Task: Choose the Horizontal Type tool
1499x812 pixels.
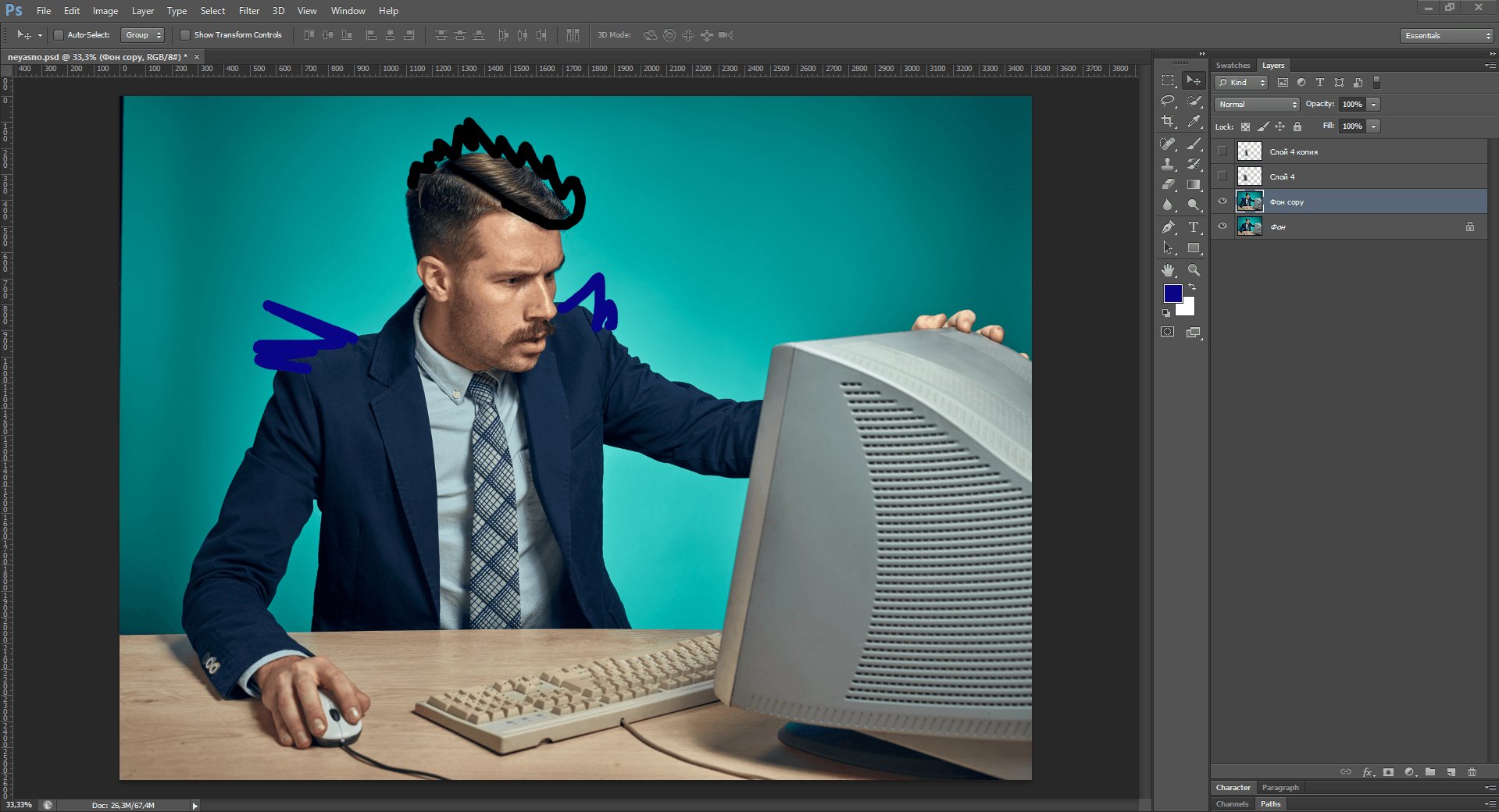Action: [x=1194, y=227]
